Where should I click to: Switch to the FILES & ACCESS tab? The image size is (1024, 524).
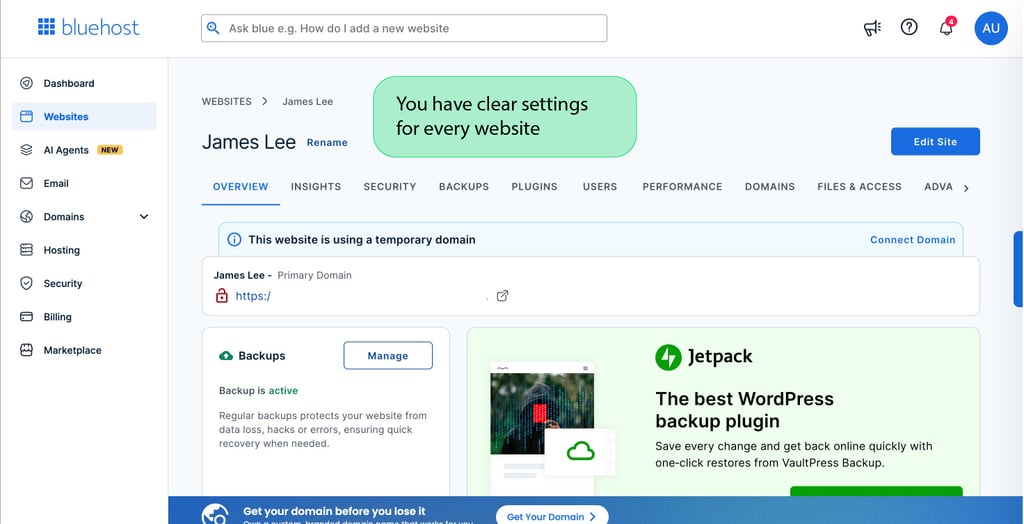click(x=859, y=186)
